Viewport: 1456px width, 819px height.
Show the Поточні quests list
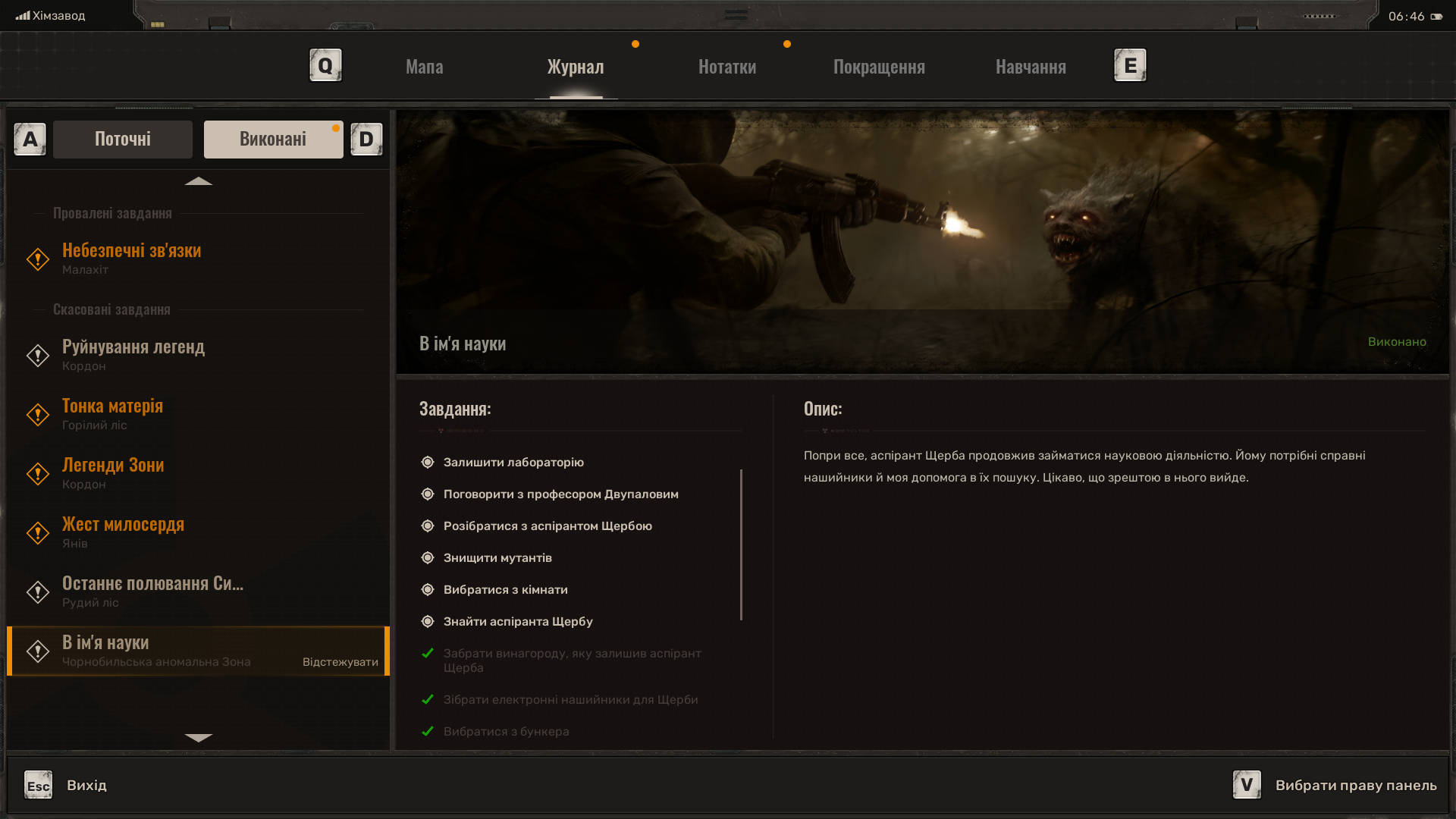(x=123, y=140)
